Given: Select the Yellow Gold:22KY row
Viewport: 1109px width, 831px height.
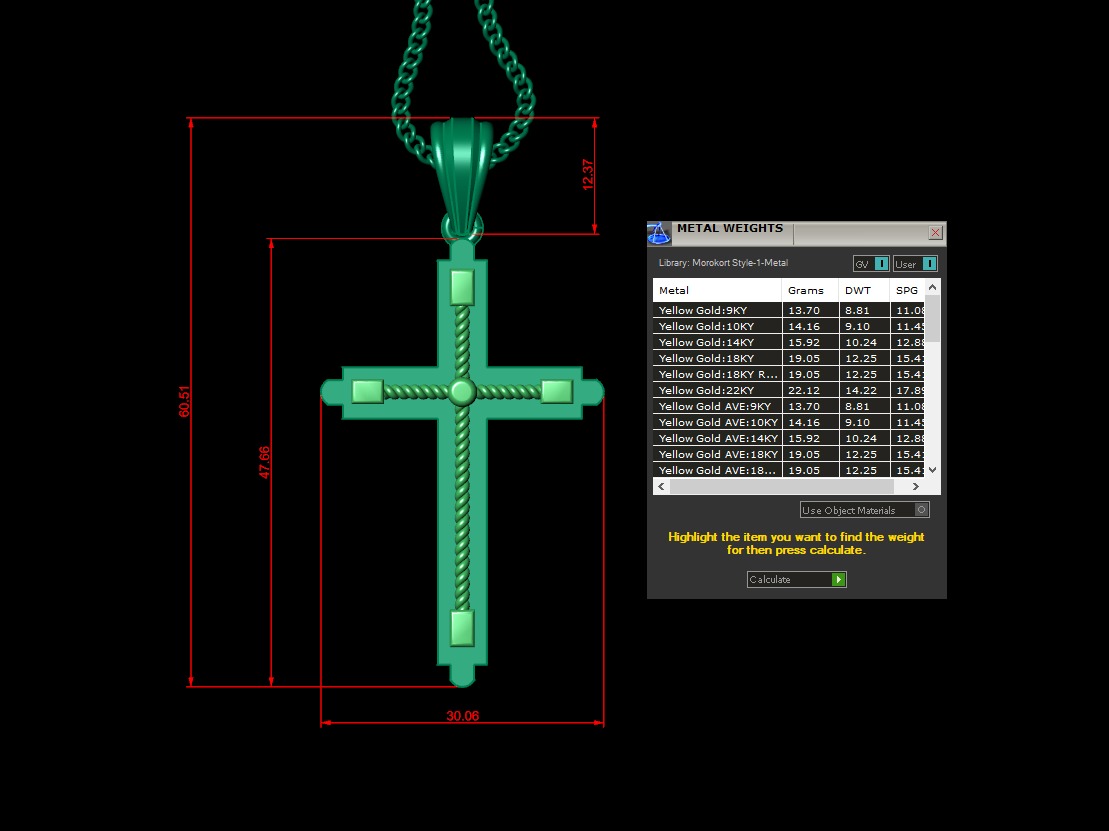Looking at the screenshot, I should pyautogui.click(x=789, y=390).
